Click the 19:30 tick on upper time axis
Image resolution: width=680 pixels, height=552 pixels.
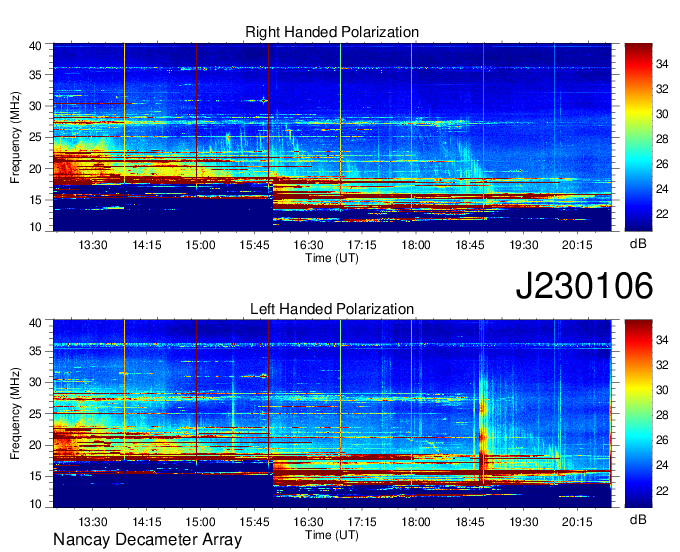tap(524, 245)
